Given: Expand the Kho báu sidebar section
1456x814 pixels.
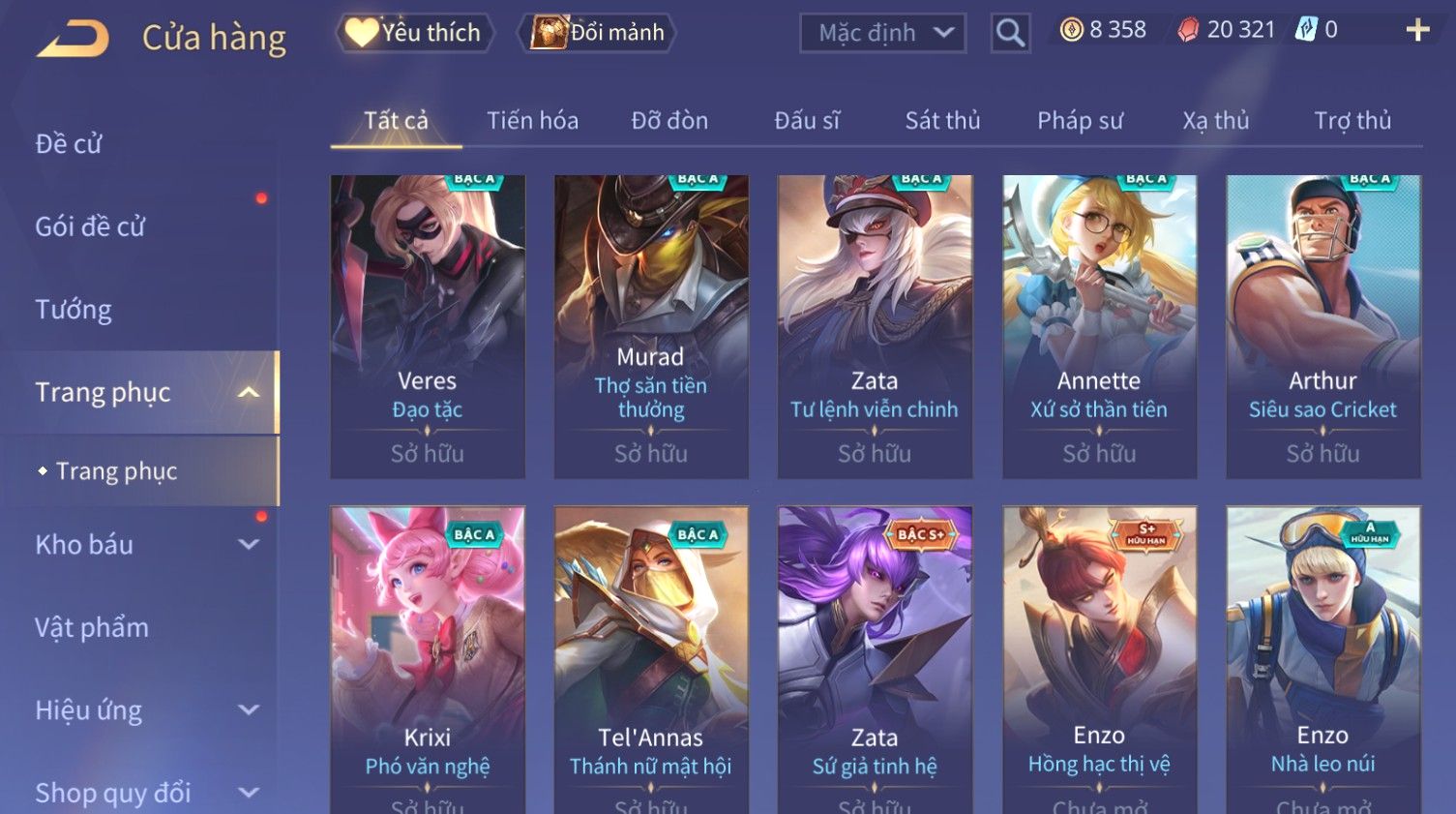Looking at the screenshot, I should 249,545.
